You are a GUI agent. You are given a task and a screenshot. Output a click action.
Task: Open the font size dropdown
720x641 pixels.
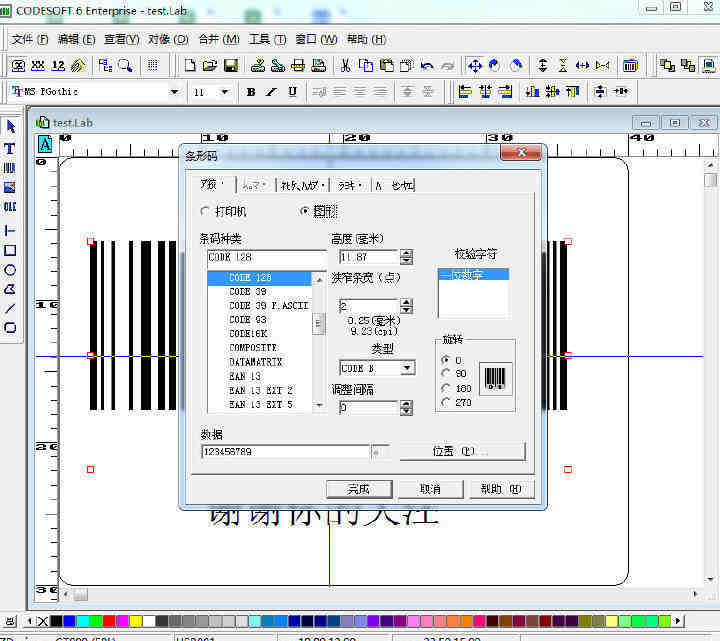click(x=225, y=92)
